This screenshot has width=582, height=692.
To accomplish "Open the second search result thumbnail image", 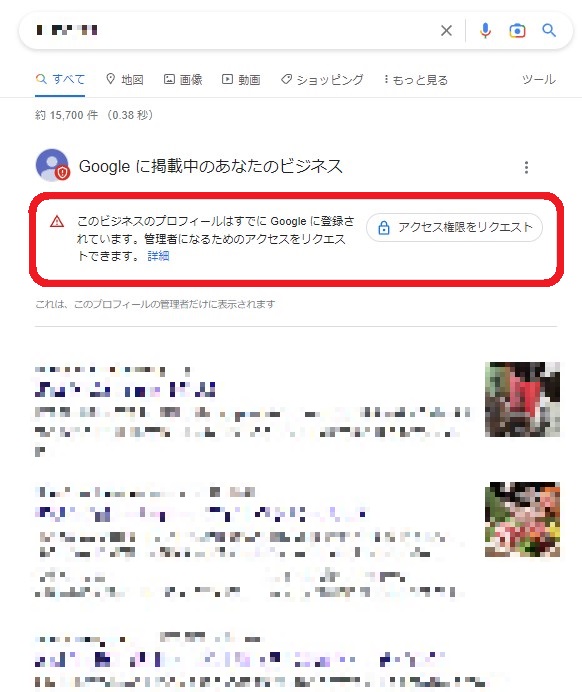I will [x=522, y=519].
